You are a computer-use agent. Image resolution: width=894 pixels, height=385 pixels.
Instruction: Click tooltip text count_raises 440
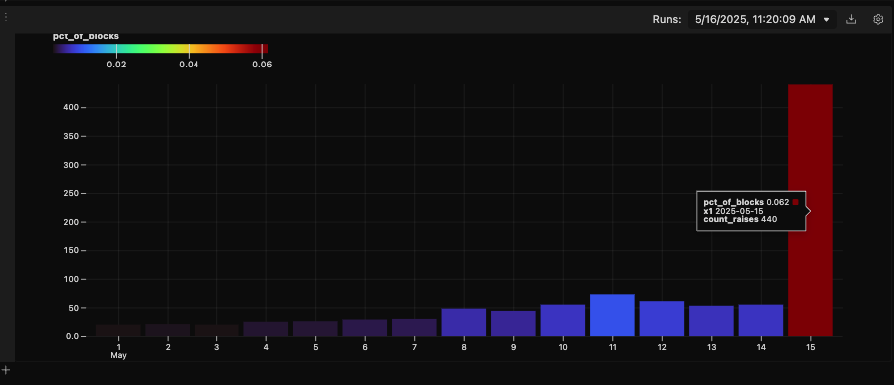(740, 219)
